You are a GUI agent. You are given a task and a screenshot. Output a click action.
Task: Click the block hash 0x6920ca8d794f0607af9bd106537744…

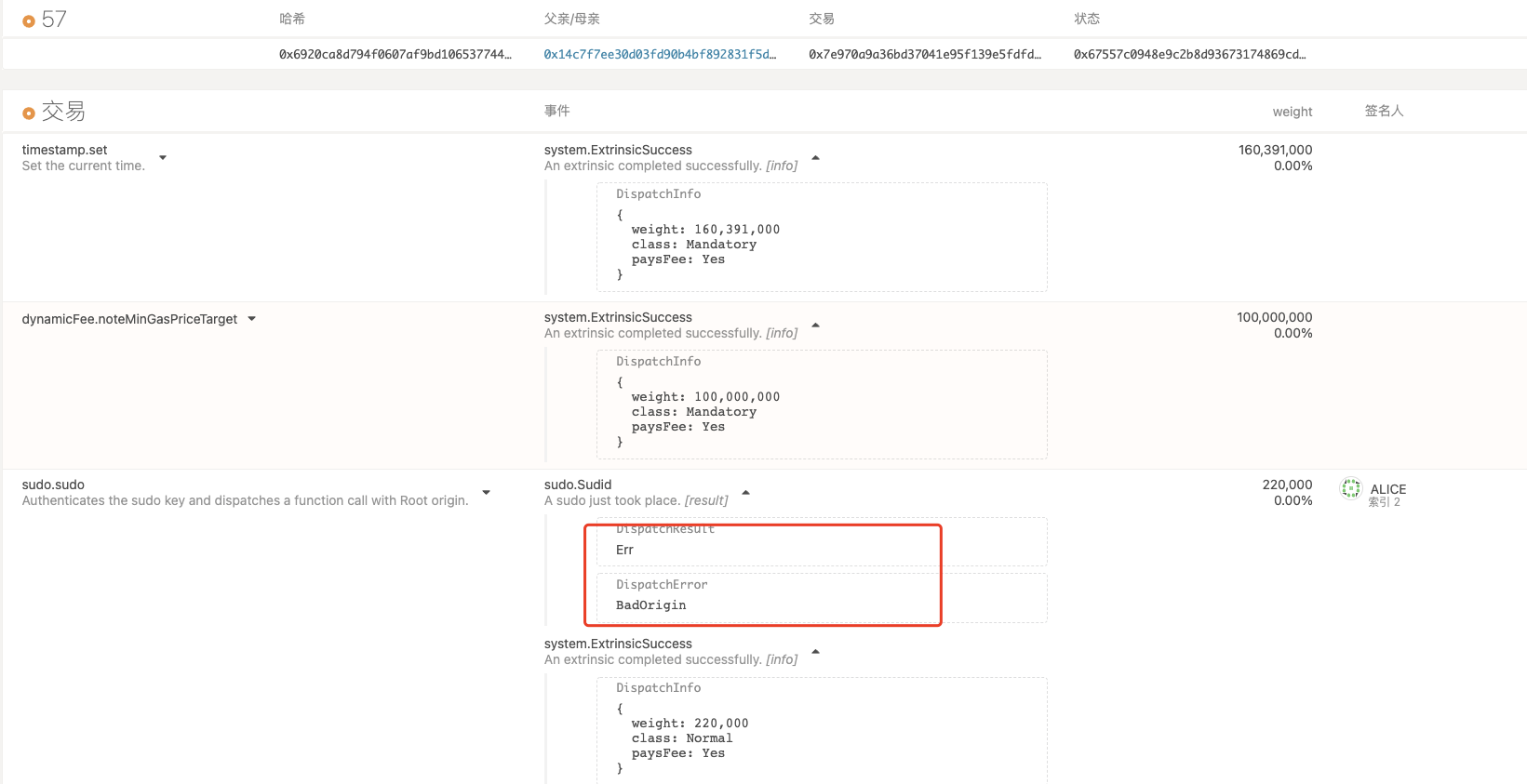(x=395, y=54)
